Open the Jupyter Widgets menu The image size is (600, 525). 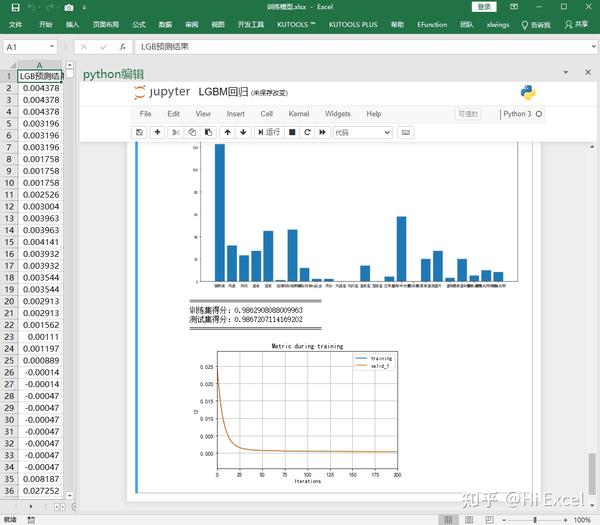338,114
